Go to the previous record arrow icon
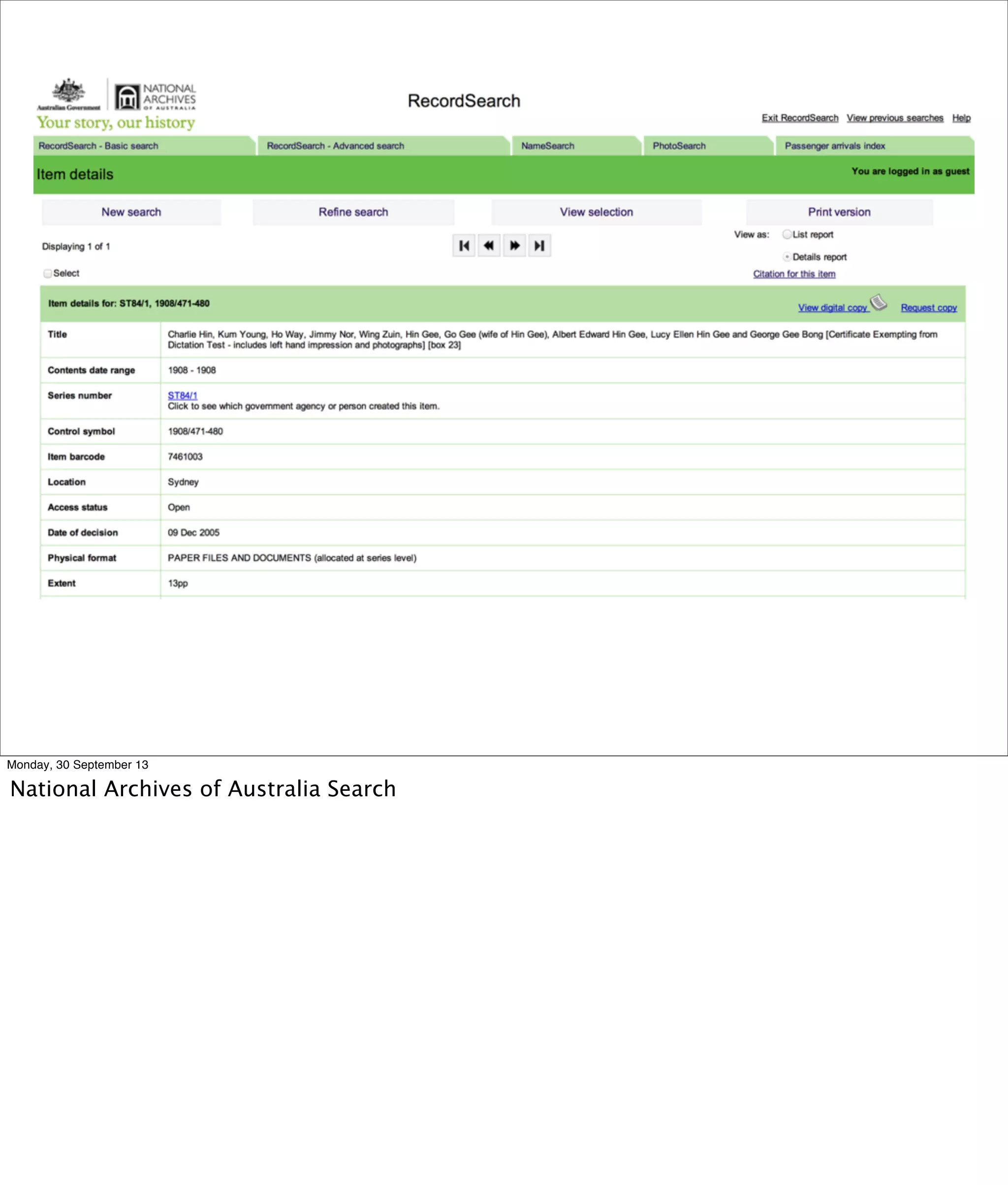The height and width of the screenshot is (1185, 1008). 489,246
